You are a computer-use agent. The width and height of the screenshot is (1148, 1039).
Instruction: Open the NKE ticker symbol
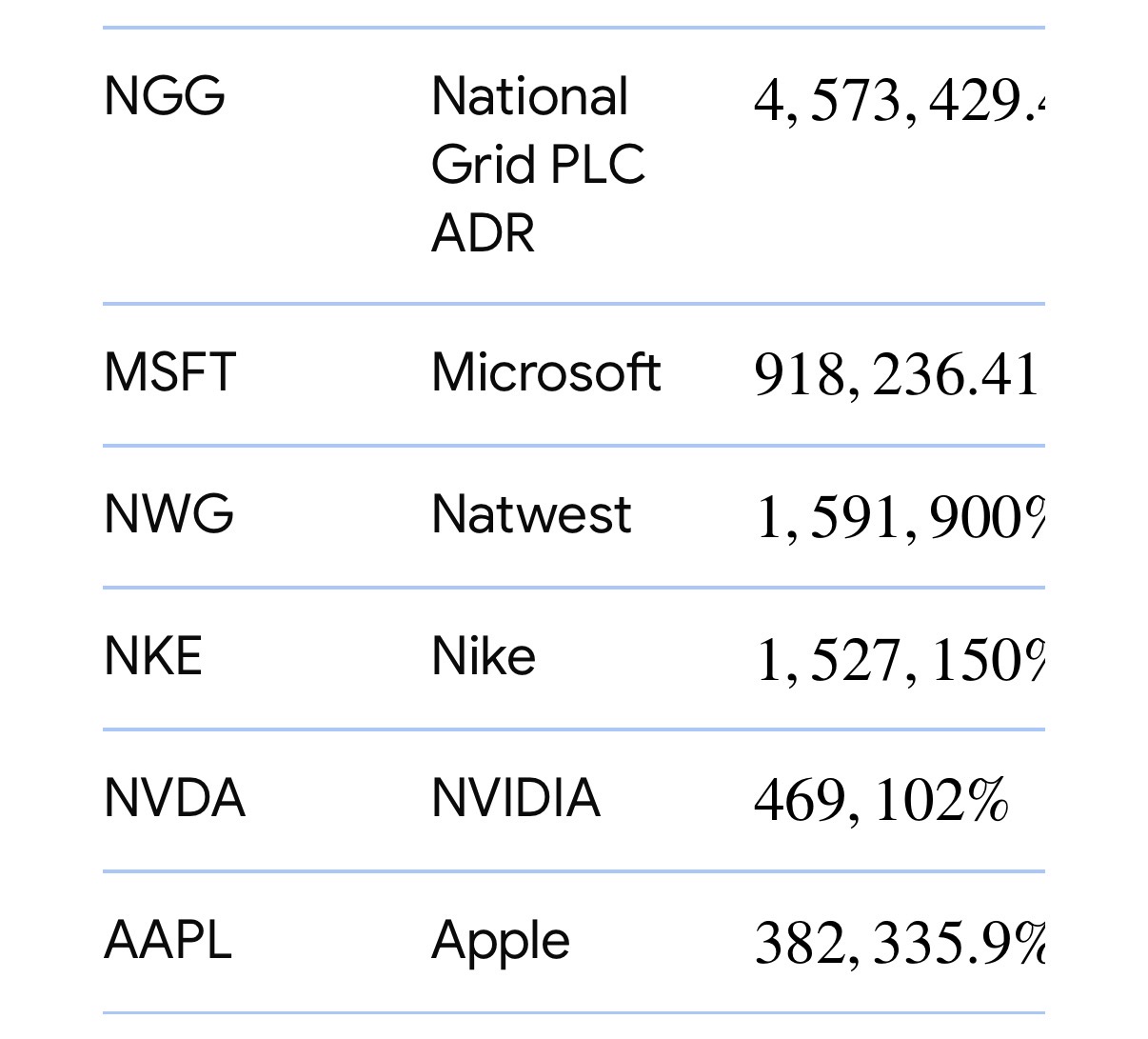[153, 656]
